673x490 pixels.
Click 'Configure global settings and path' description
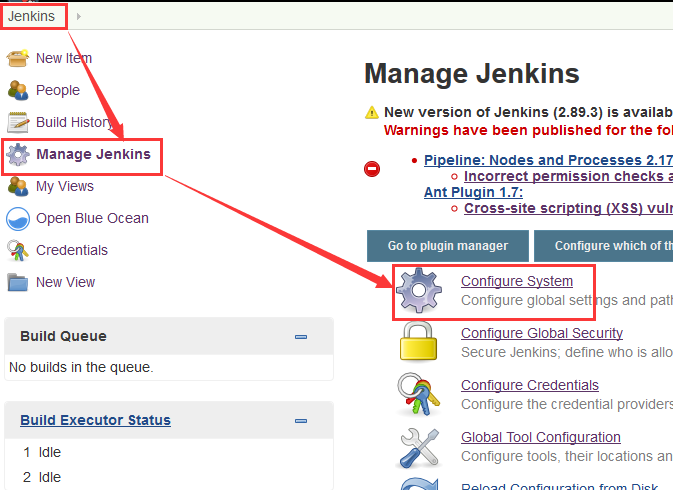pos(567,300)
